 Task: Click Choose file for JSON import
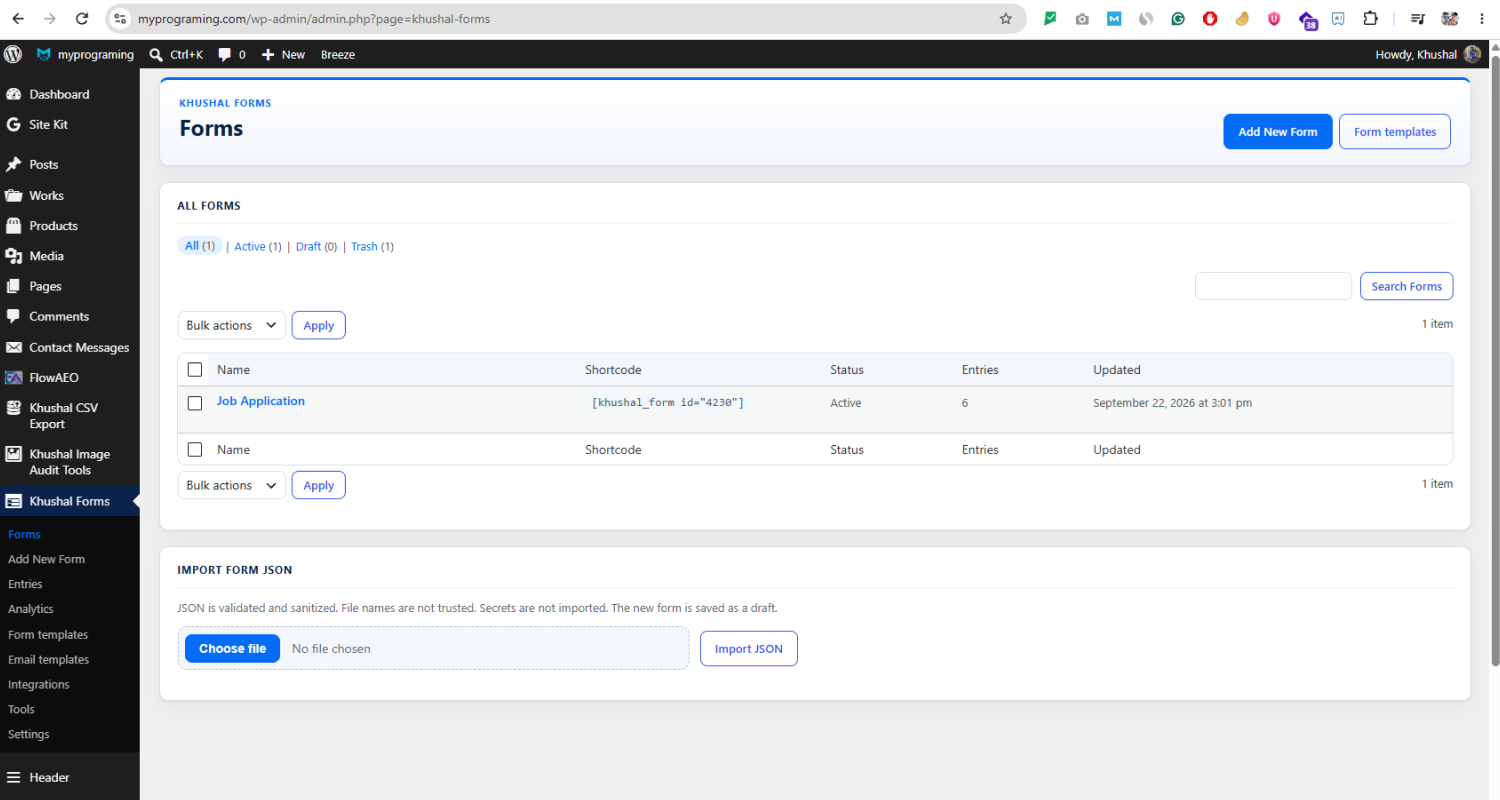(232, 648)
